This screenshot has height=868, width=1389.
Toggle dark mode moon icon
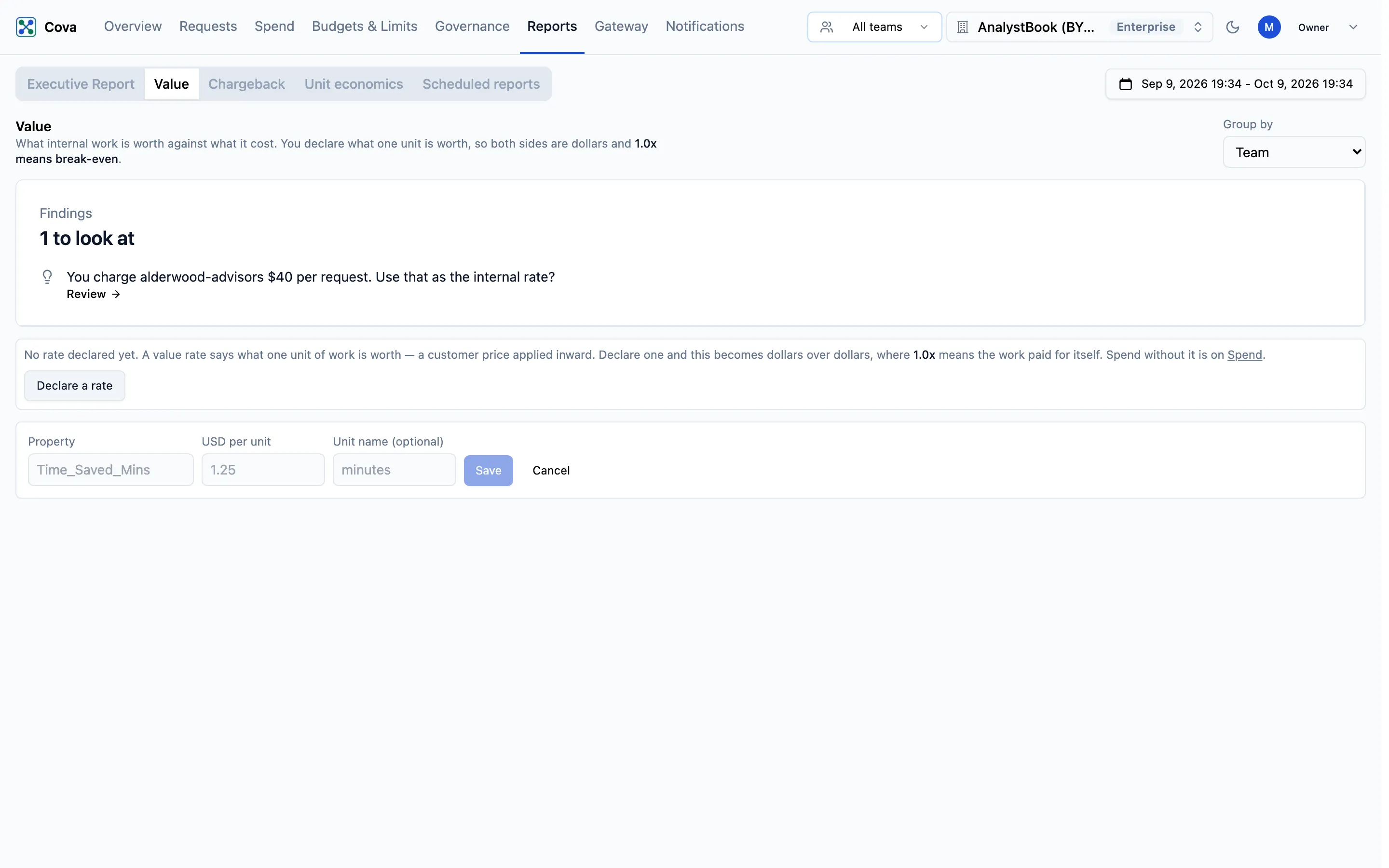point(1232,27)
